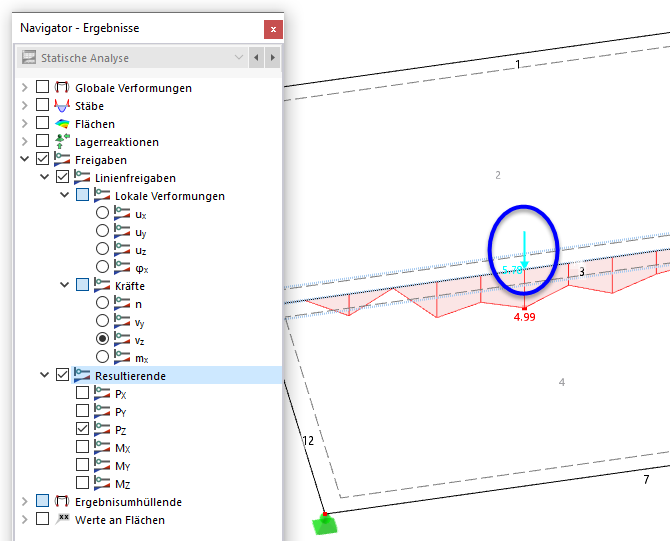Click the Resultierende icon
This screenshot has height=541, width=670.
[x=82, y=375]
